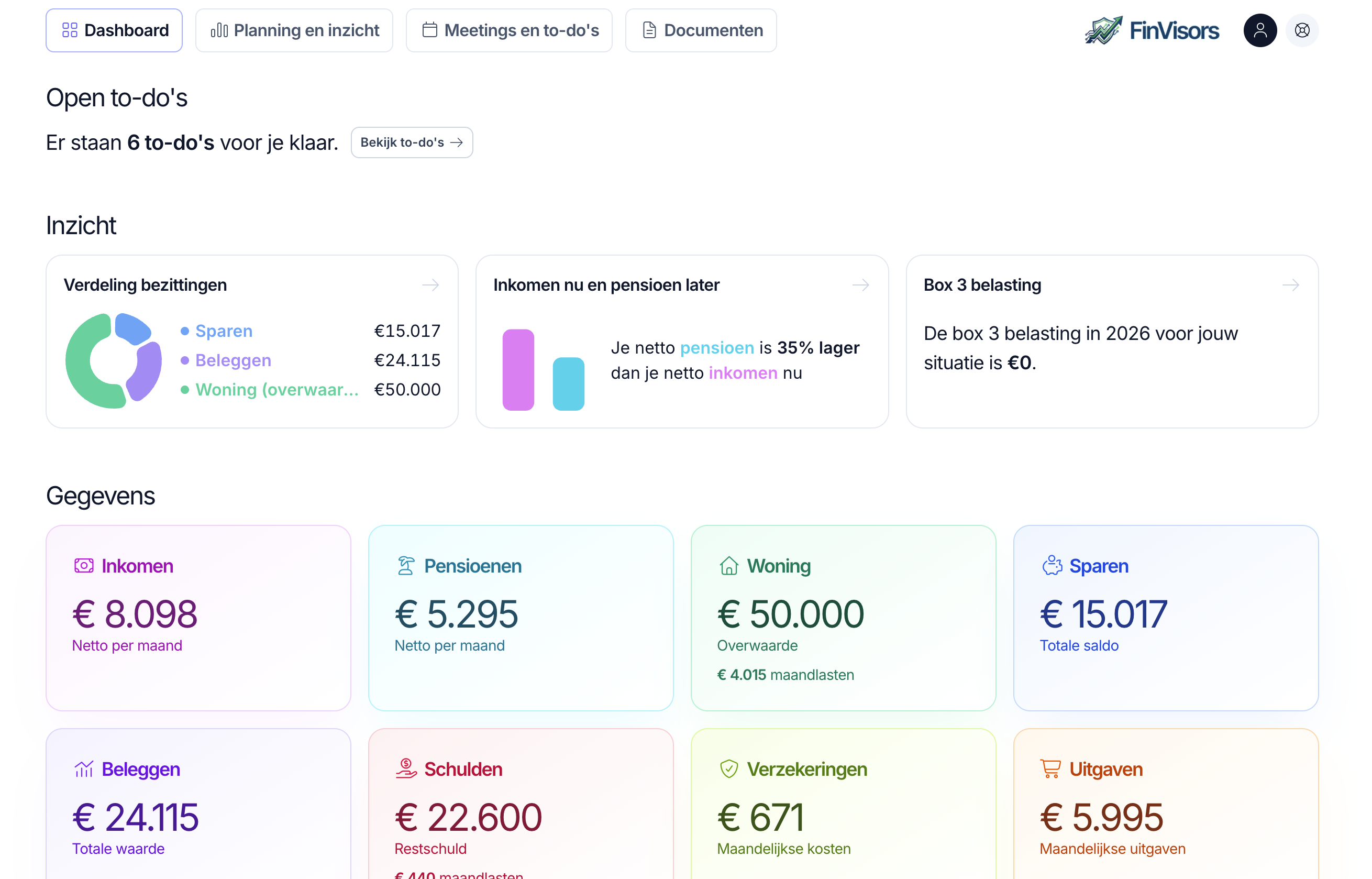The width and height of the screenshot is (1372, 879).
Task: Click Bekijk to-do's button
Action: click(x=411, y=142)
